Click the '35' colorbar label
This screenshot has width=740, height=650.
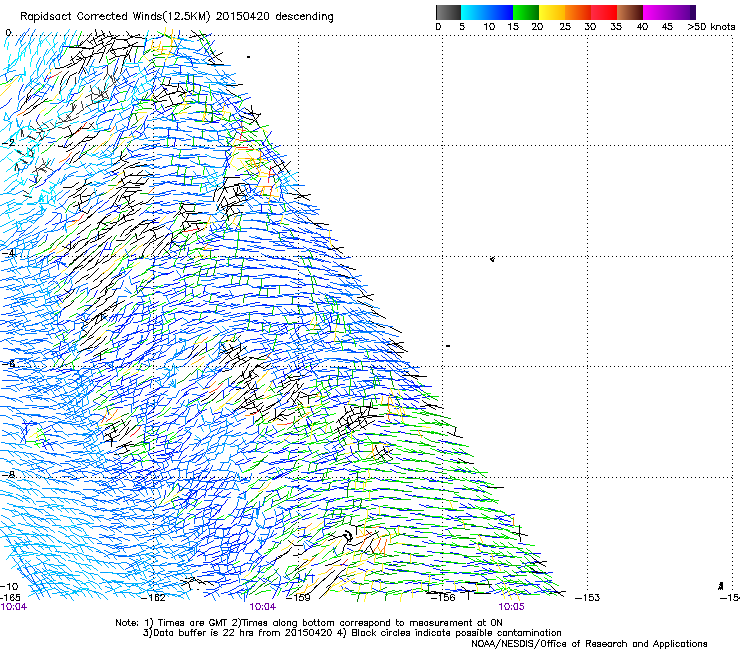coord(616,27)
